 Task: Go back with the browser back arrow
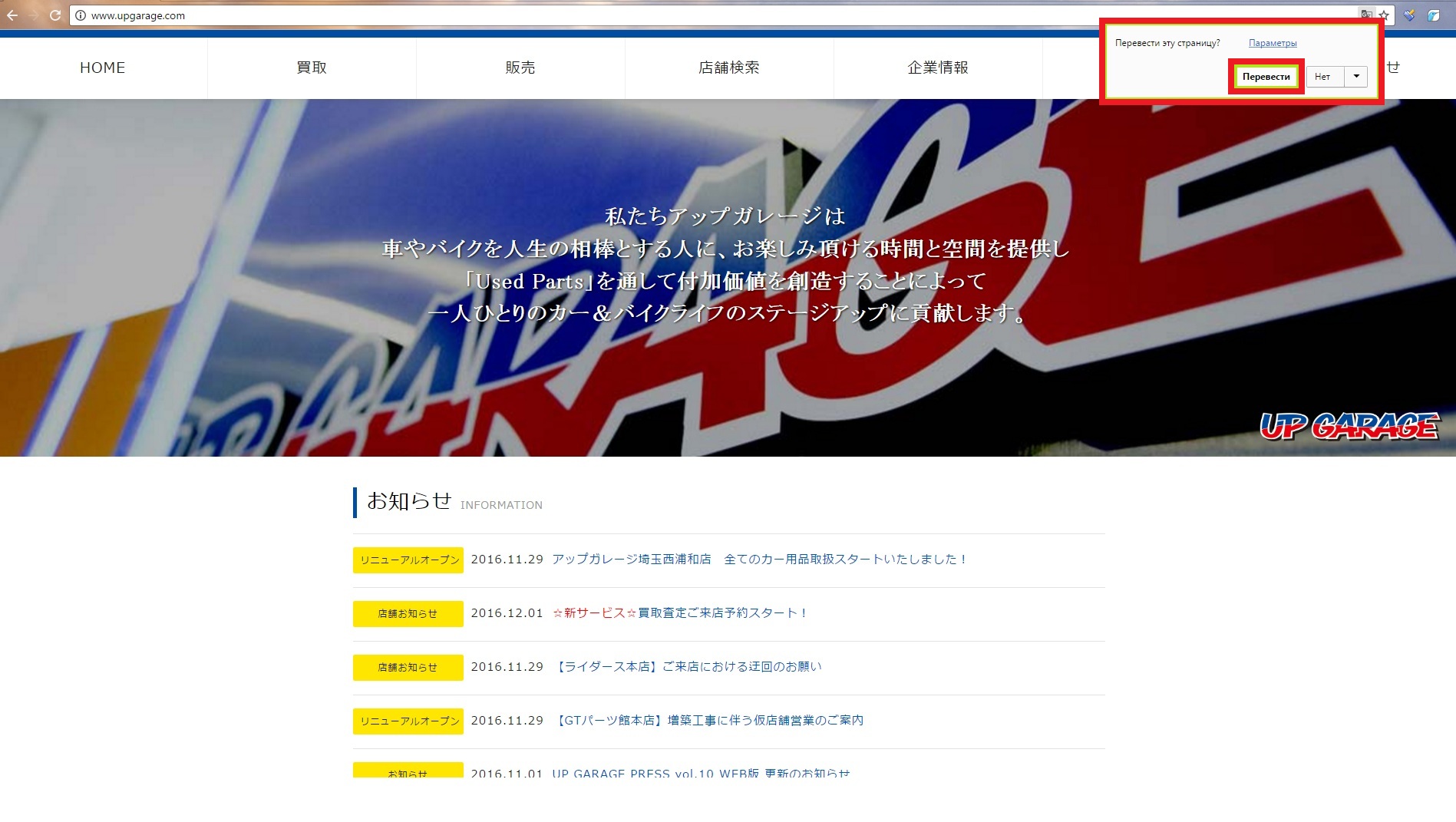pos(12,15)
